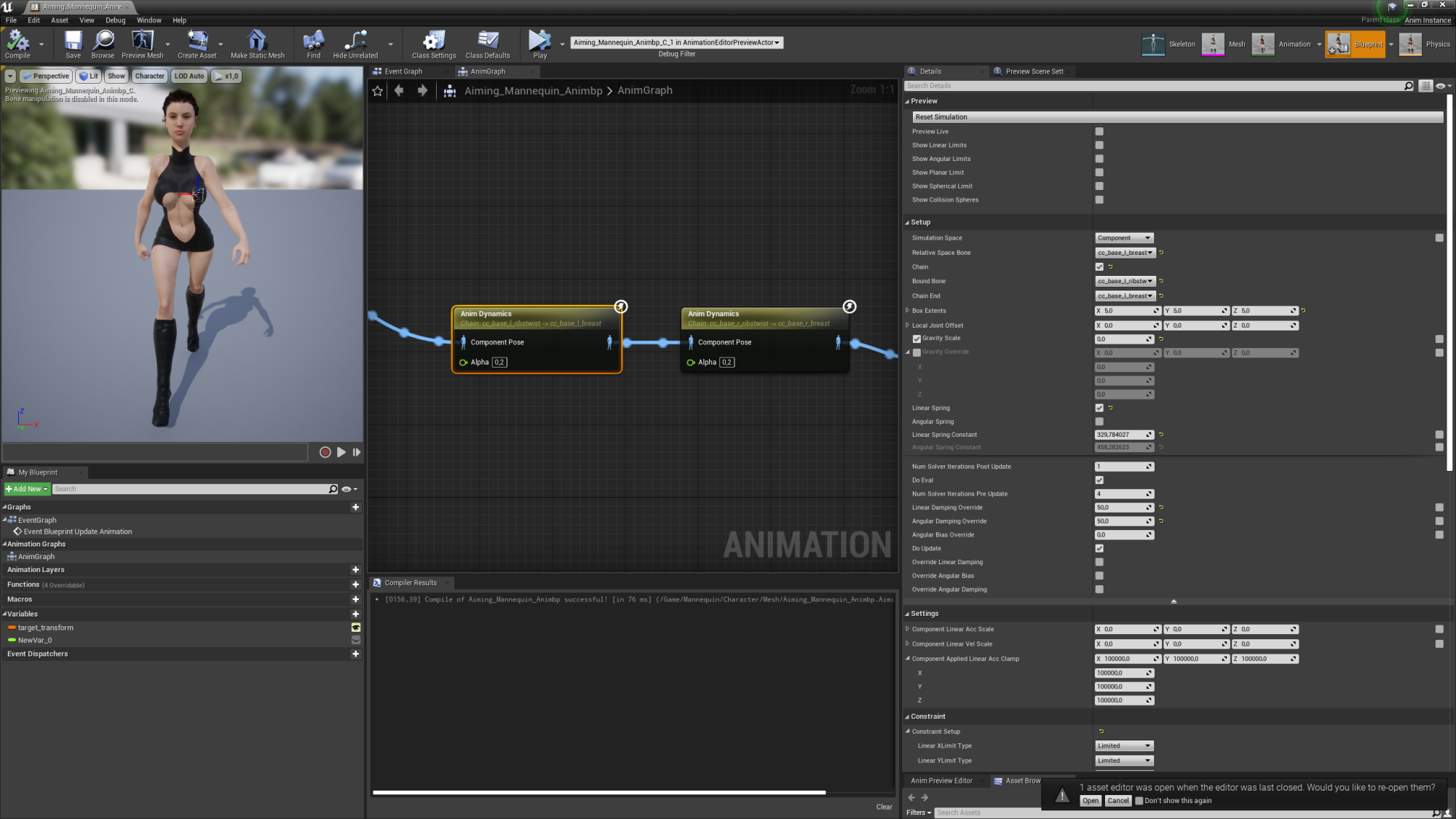Click record button in viewport timeline

(325, 452)
